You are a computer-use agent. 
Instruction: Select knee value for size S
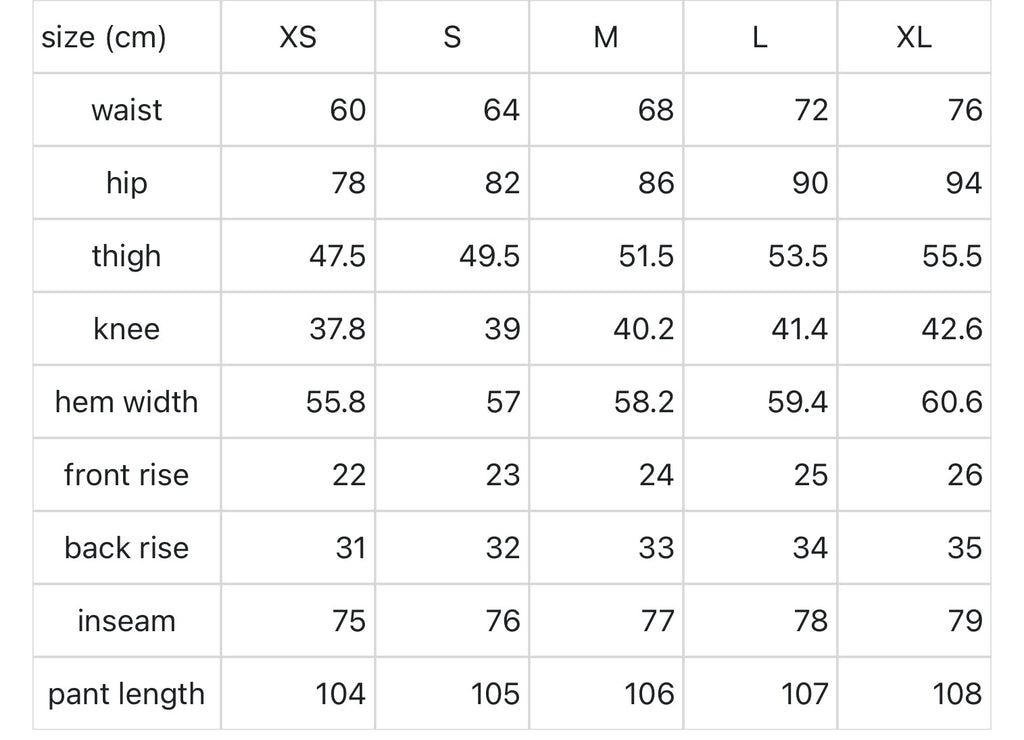coord(502,329)
